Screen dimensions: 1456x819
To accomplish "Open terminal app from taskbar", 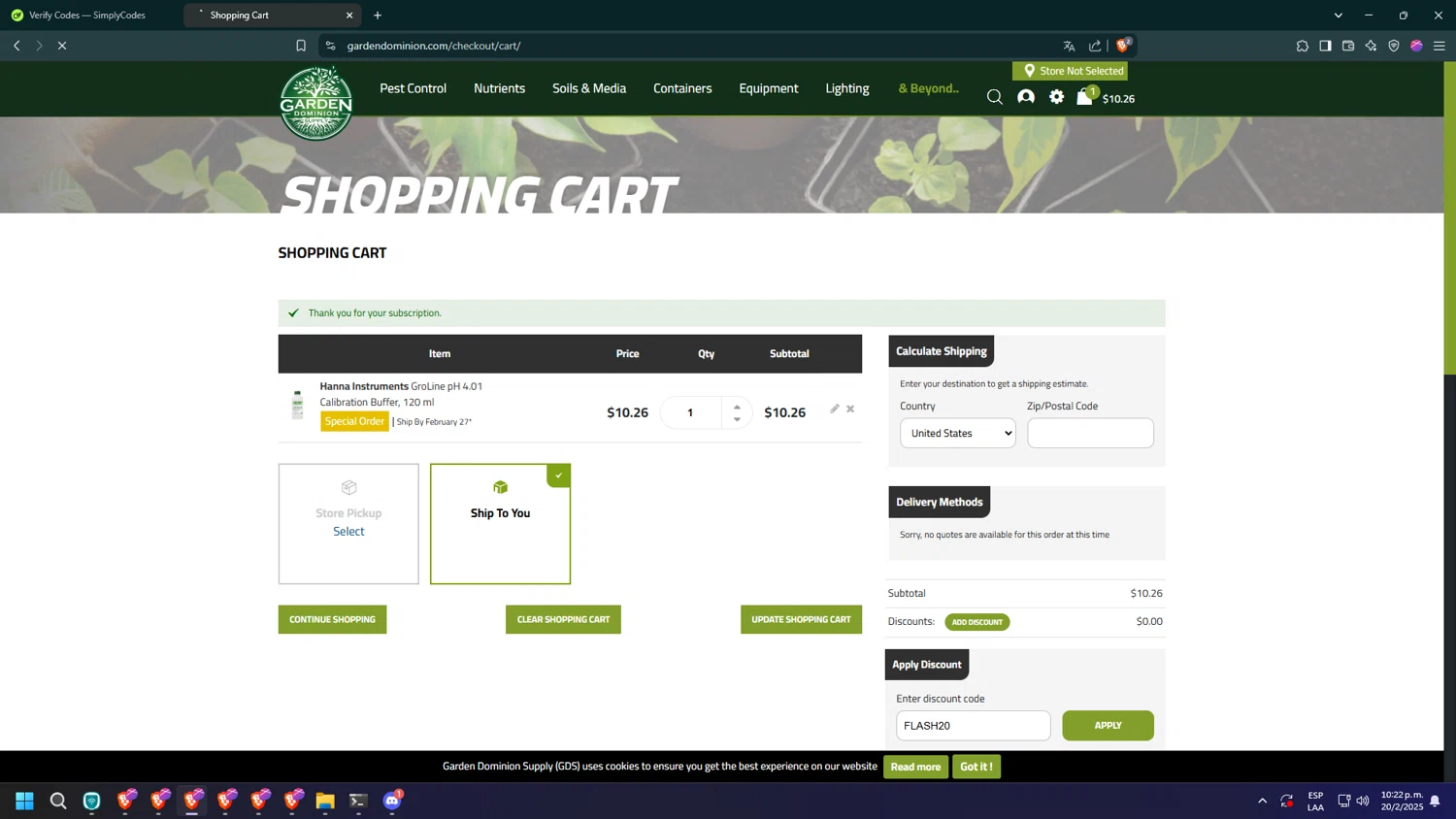I will point(358,801).
